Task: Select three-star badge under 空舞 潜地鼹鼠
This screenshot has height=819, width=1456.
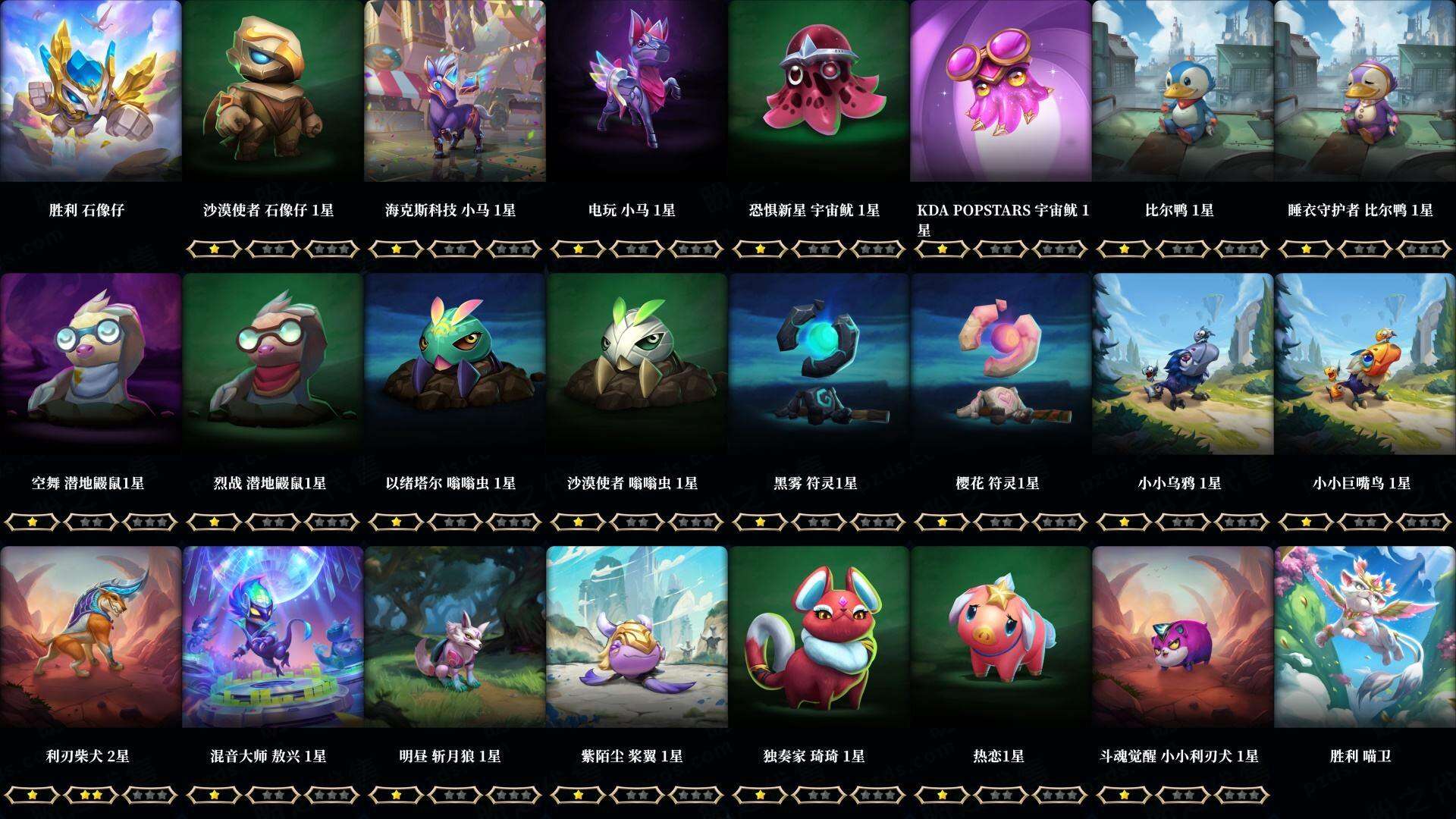Action: coord(150,522)
